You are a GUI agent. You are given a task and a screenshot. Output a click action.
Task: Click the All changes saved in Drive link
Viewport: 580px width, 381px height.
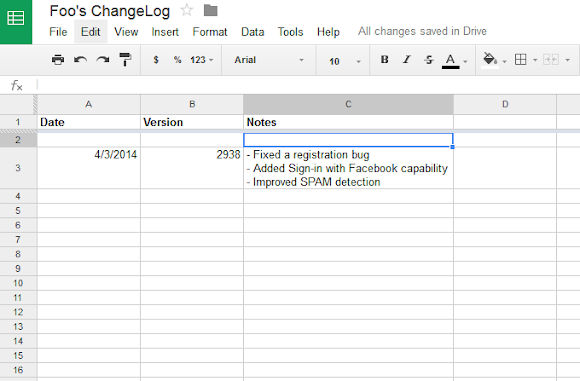(x=422, y=31)
